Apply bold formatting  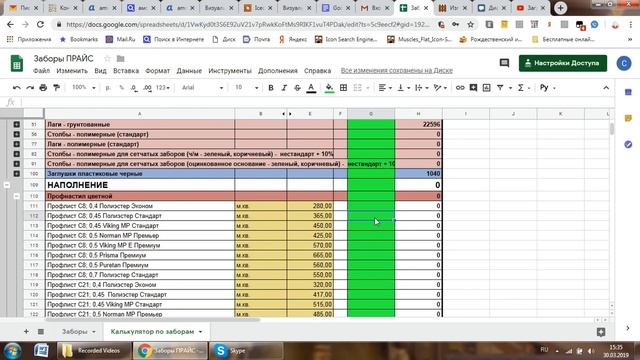pos(271,88)
